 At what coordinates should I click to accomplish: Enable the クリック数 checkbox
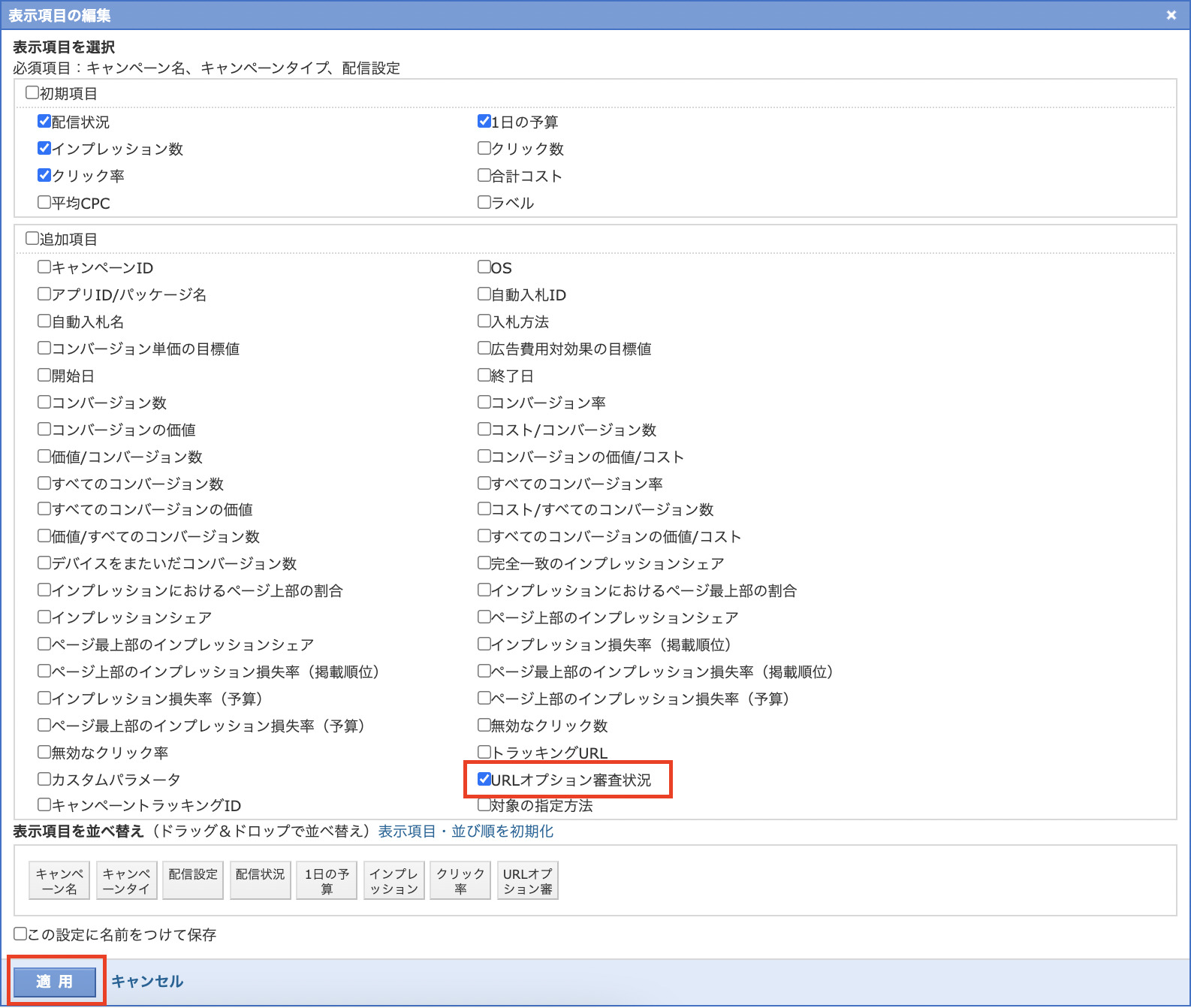coord(484,149)
